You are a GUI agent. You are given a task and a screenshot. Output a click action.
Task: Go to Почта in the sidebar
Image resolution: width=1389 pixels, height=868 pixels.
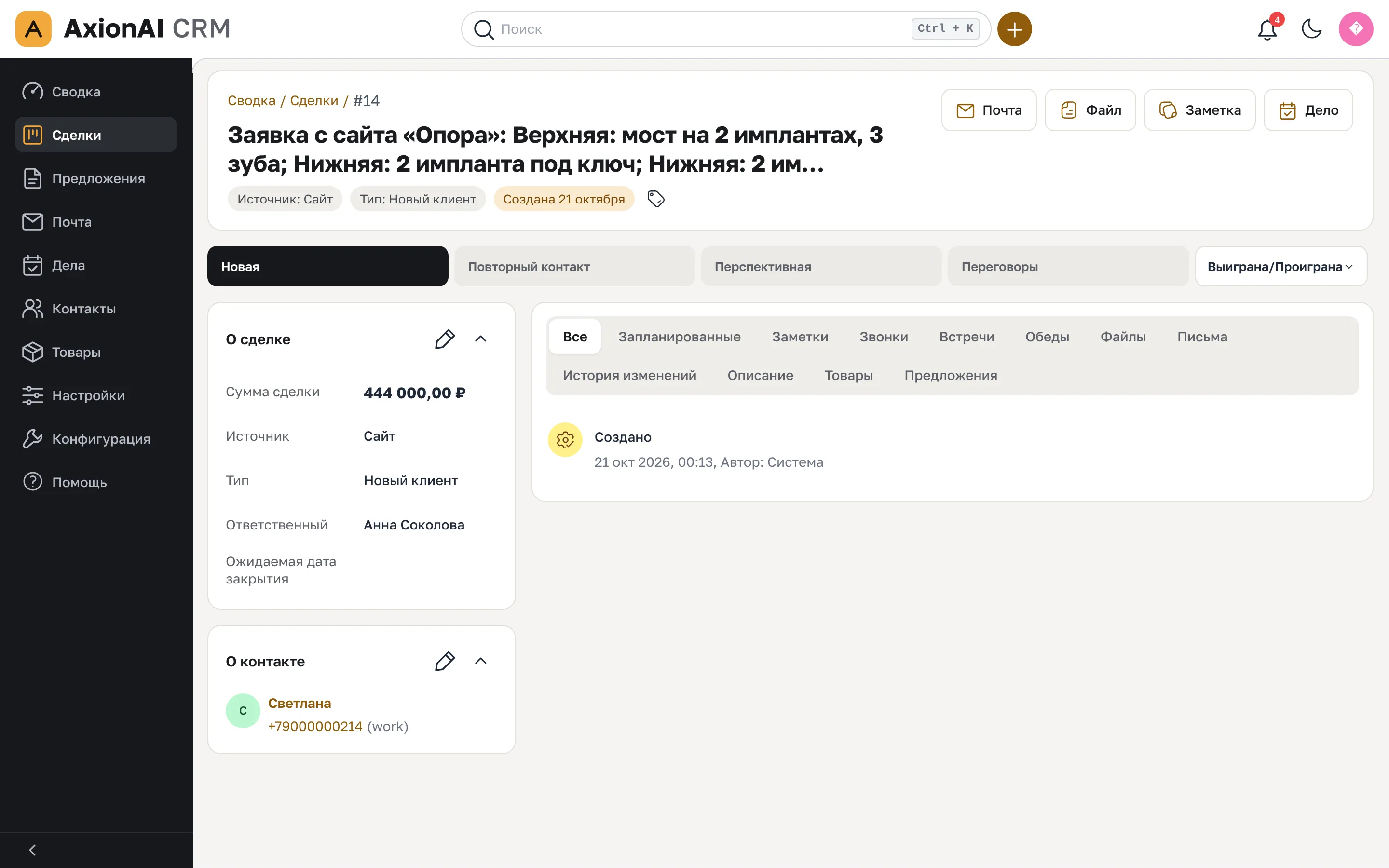tap(96, 222)
